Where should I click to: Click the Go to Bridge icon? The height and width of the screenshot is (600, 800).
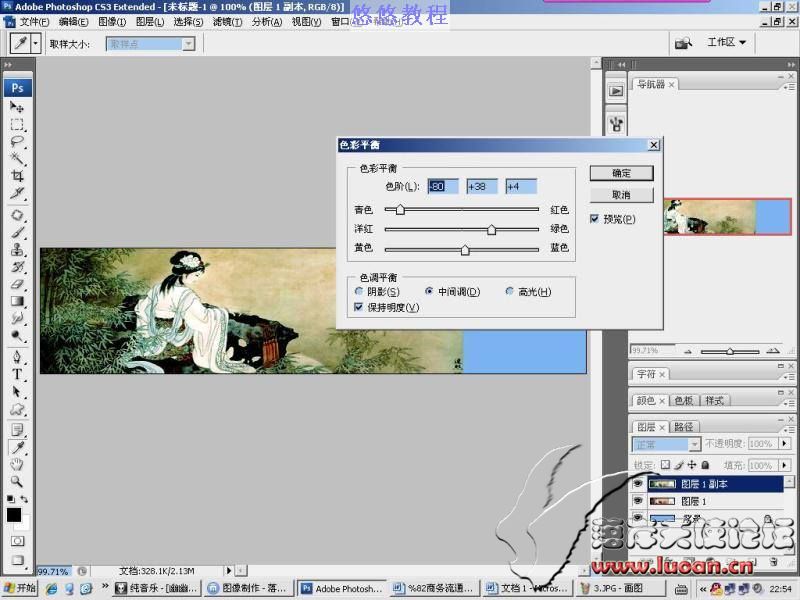pyautogui.click(x=683, y=43)
